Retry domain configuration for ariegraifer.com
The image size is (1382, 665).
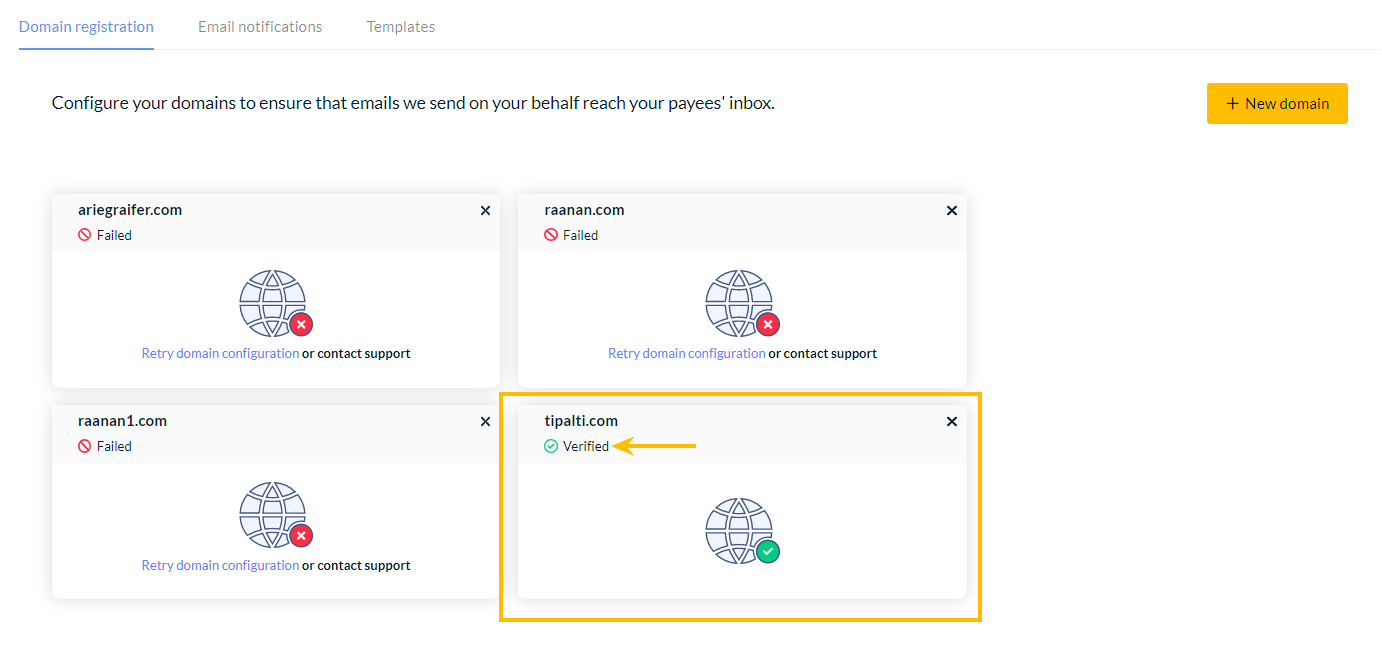pos(220,353)
